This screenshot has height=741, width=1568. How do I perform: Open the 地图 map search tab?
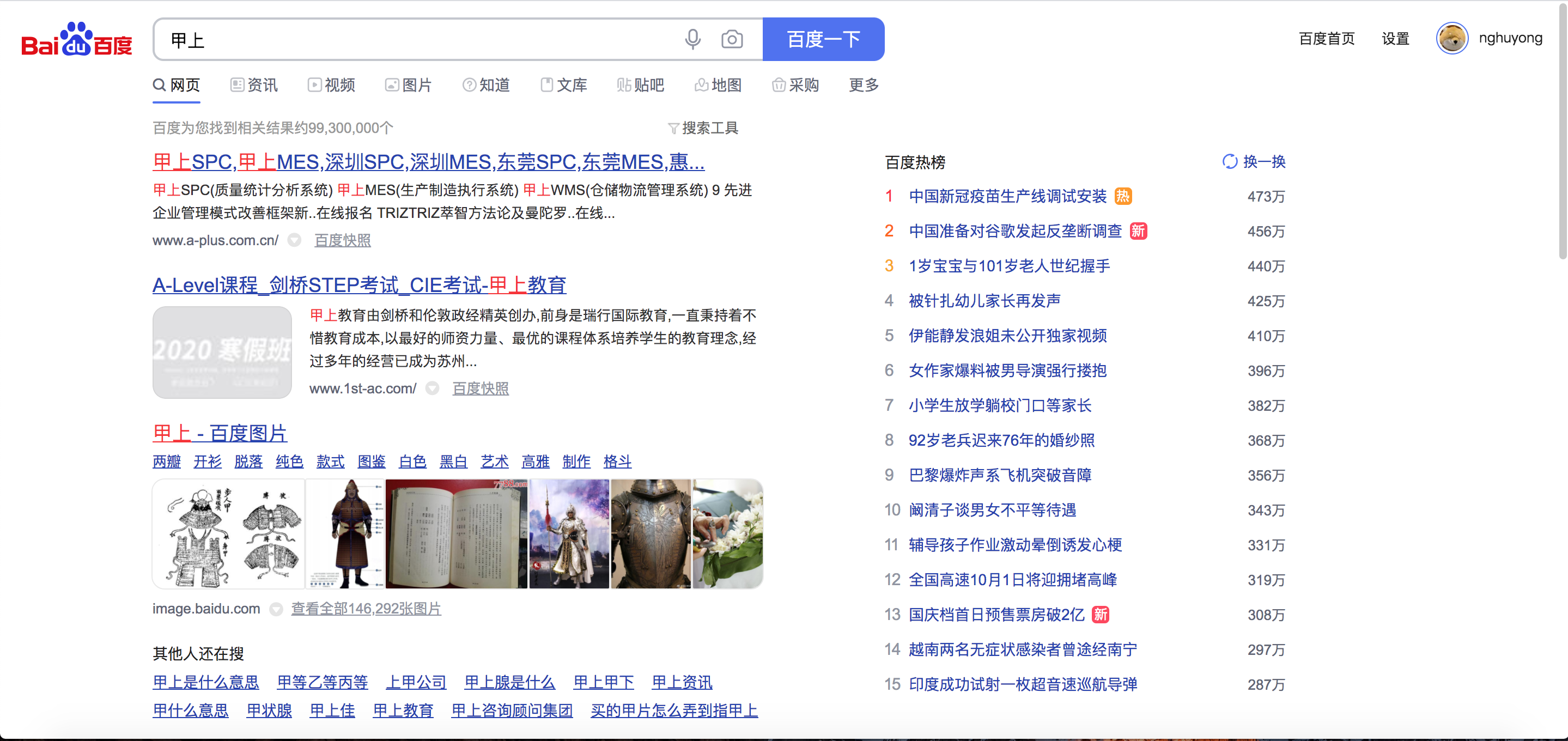tap(718, 85)
